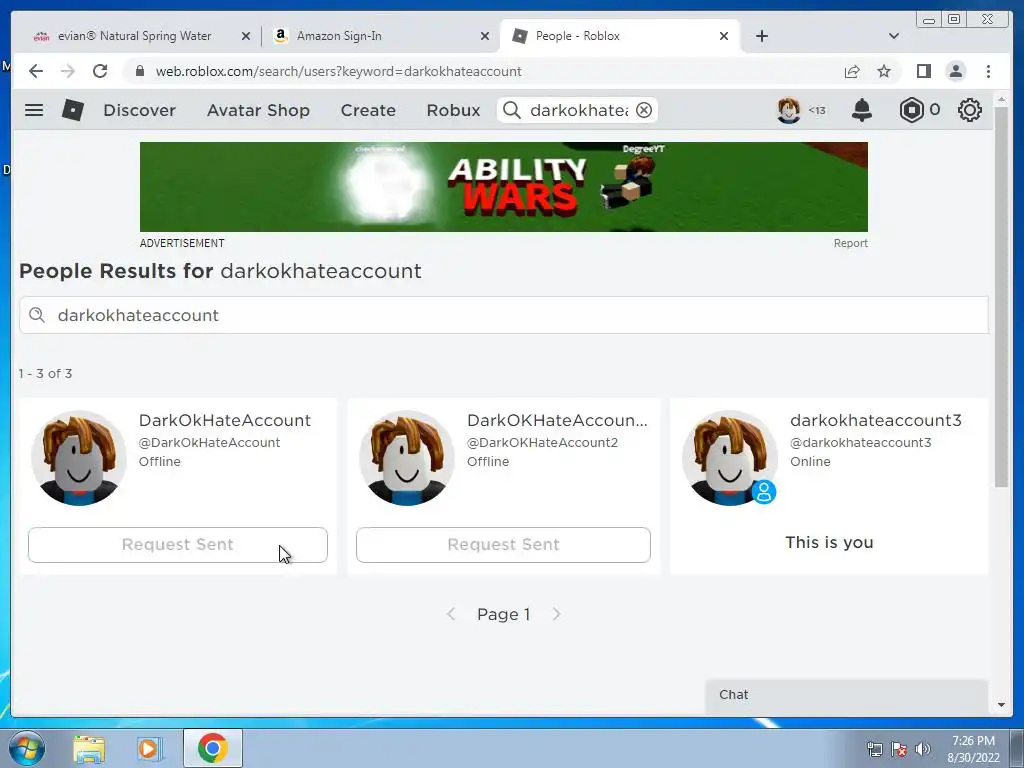
Task: Click the 'Page 1' label
Action: coord(504,614)
